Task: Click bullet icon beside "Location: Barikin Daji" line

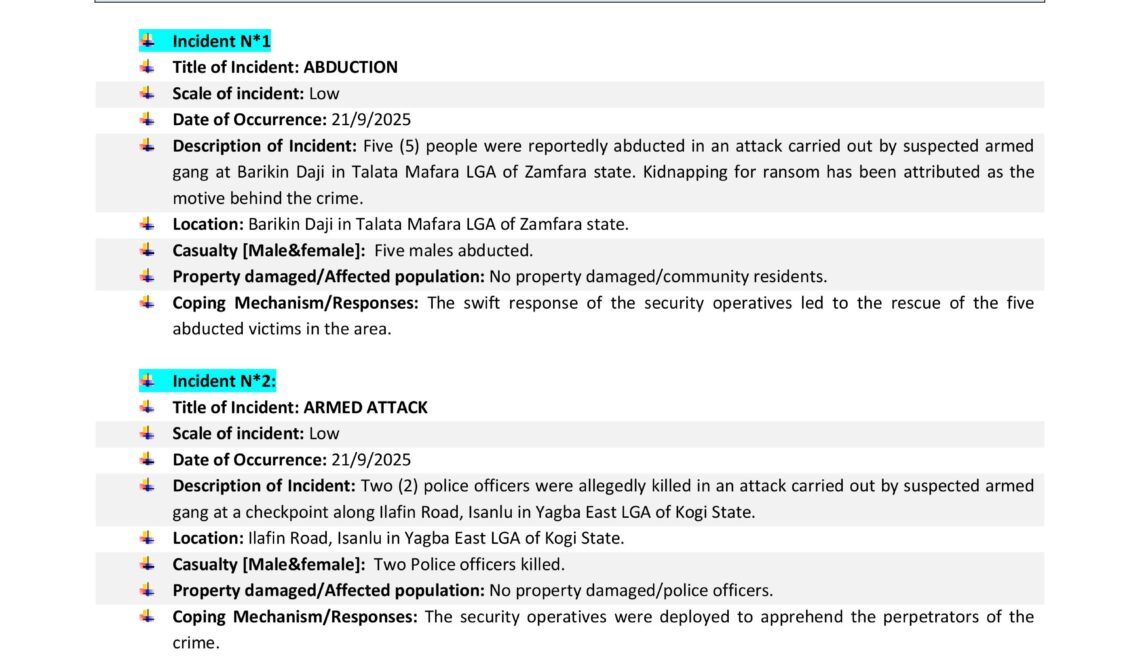Action: tap(147, 224)
